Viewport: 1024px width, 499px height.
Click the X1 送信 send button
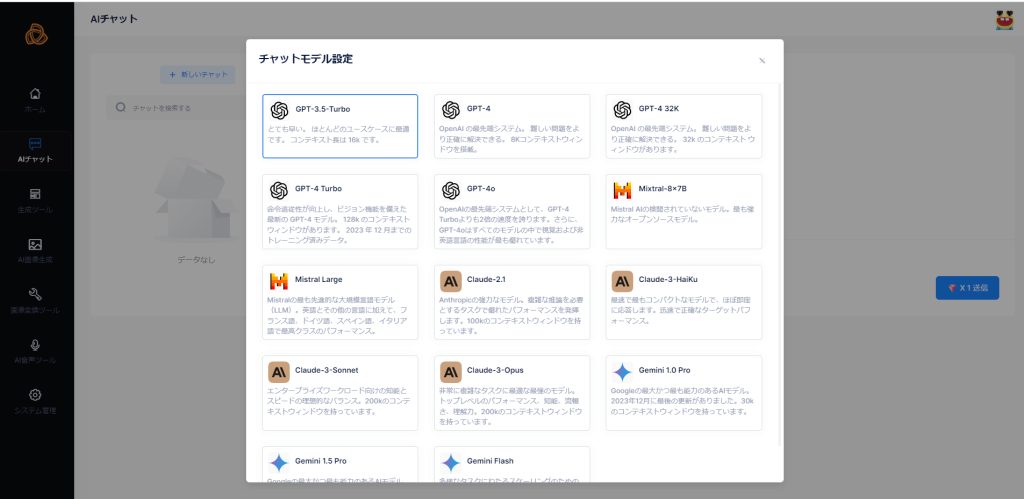coord(967,287)
